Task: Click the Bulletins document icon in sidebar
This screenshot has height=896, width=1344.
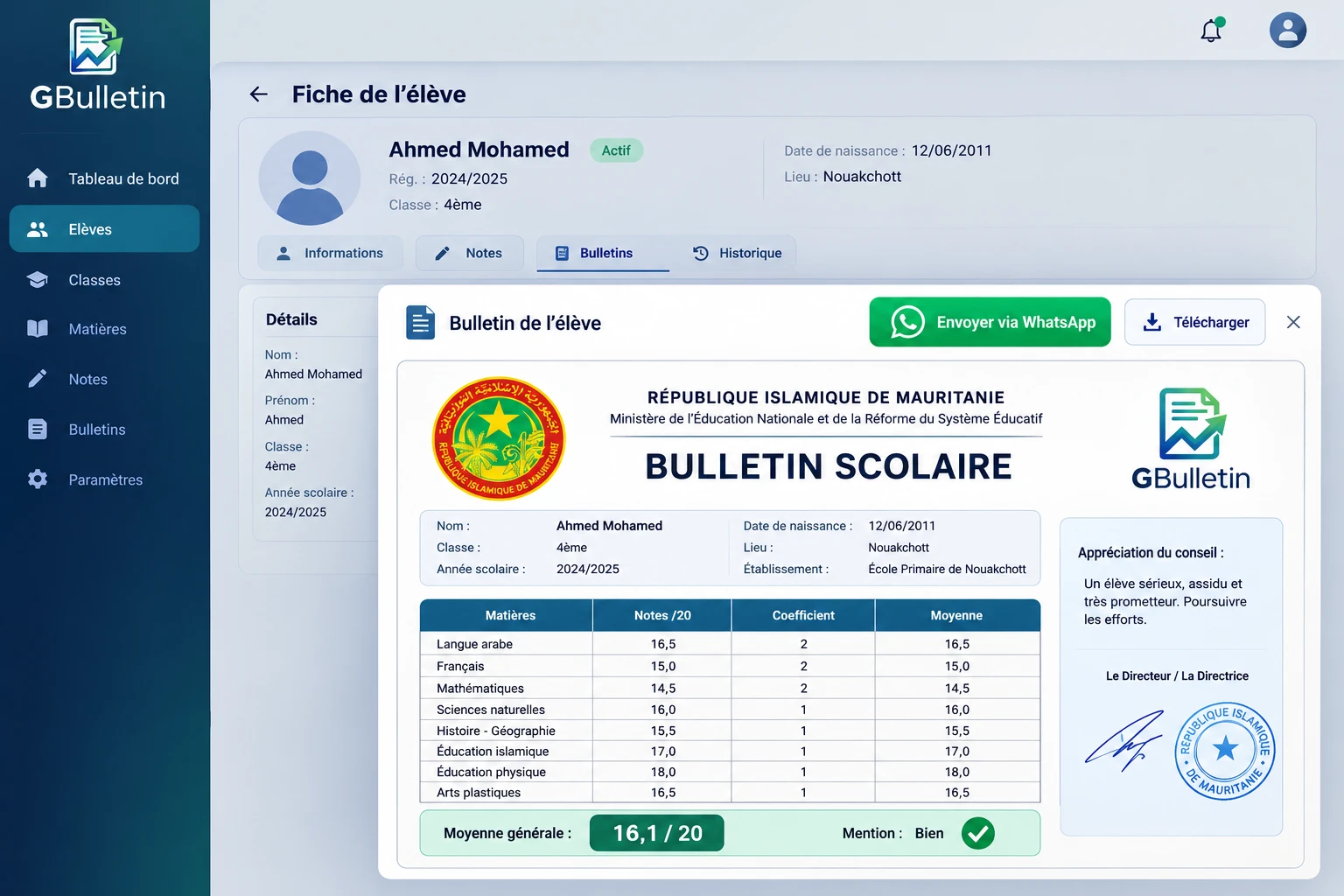Action: [x=38, y=430]
